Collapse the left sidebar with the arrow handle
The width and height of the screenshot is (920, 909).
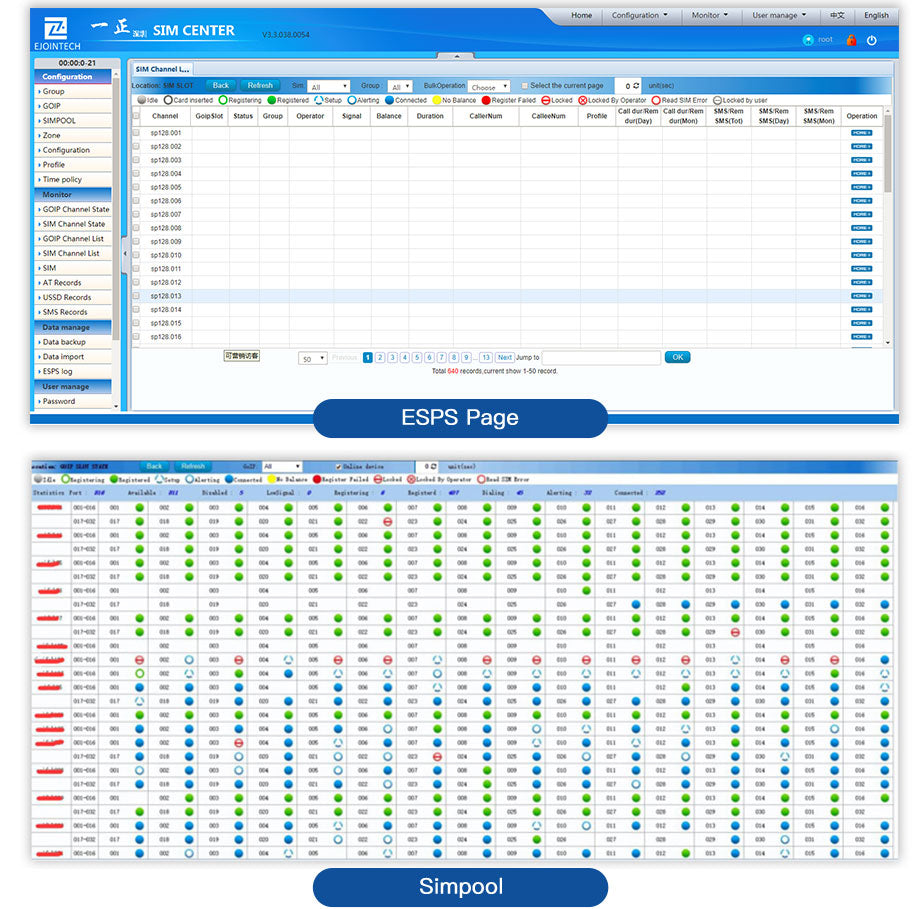point(125,254)
